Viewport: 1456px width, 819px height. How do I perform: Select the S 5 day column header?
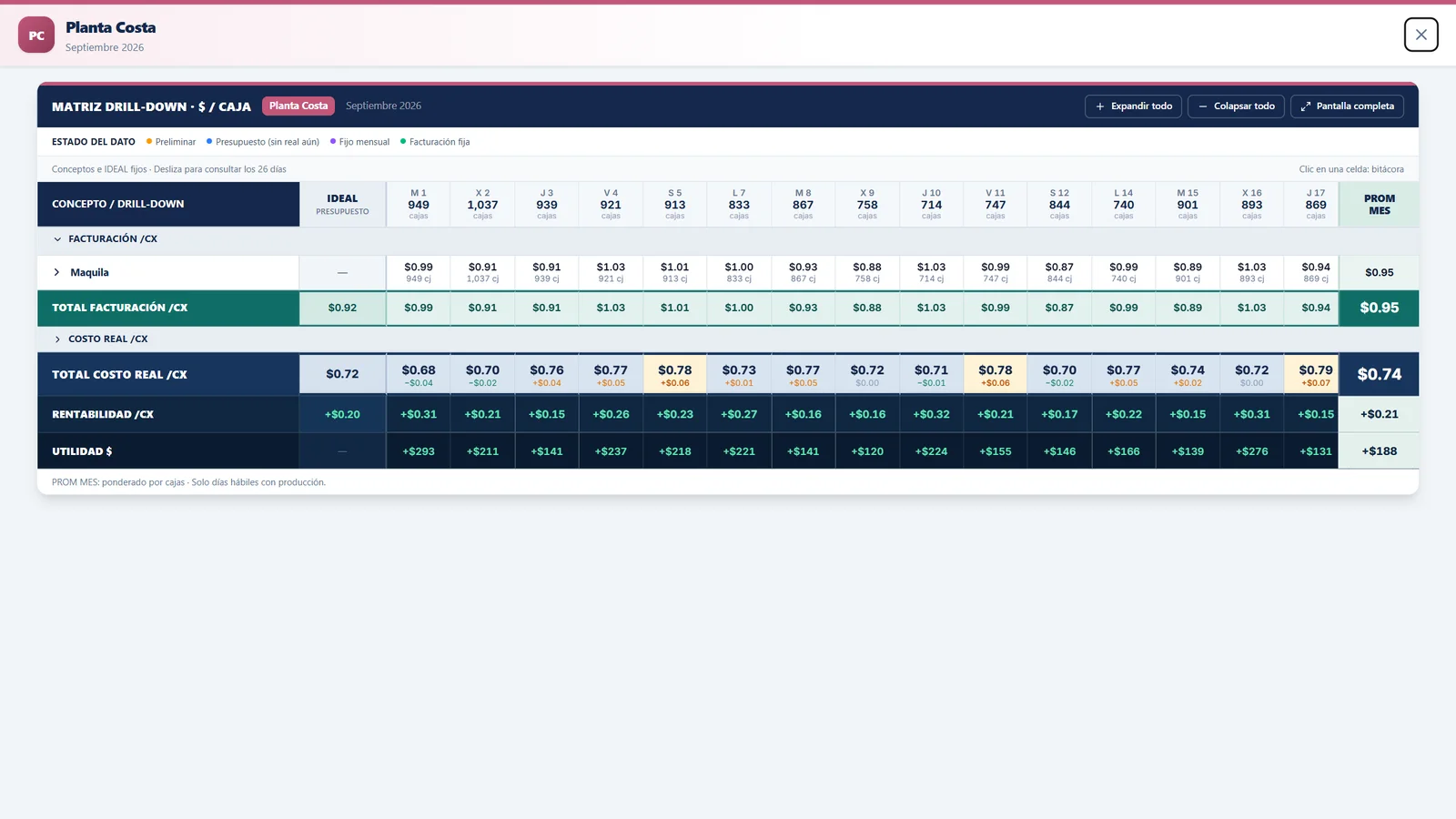pos(675,204)
